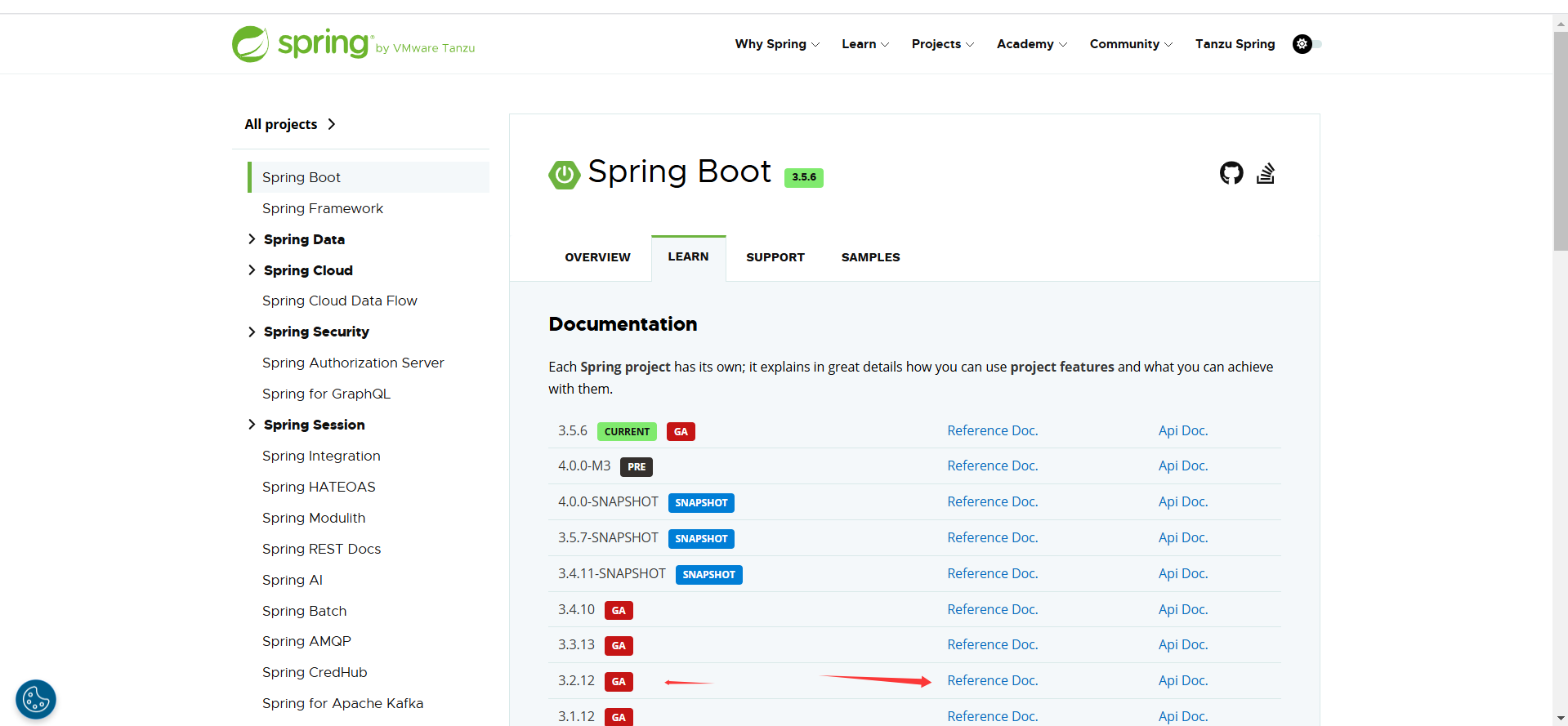
Task: Open Api Doc. for 3.4.11-SNAPSHOT
Action: 1182,573
